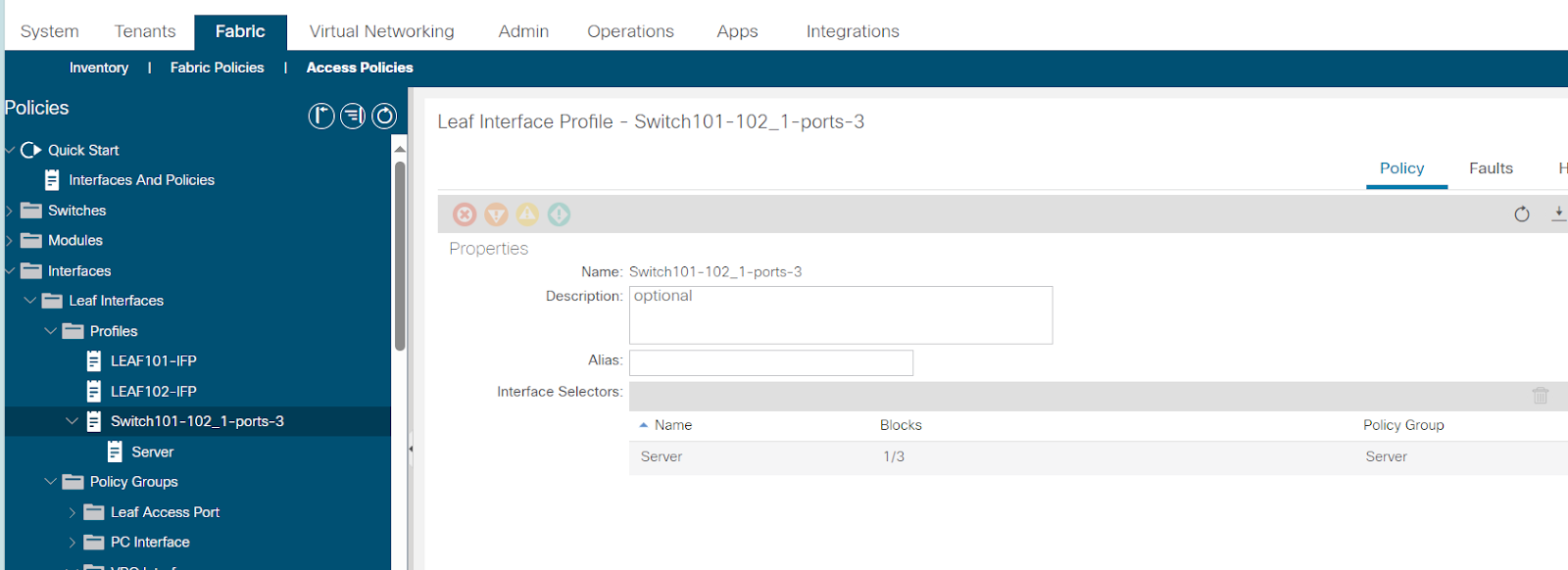
Task: Select LEAF101-IFP profile in tree
Action: [154, 361]
